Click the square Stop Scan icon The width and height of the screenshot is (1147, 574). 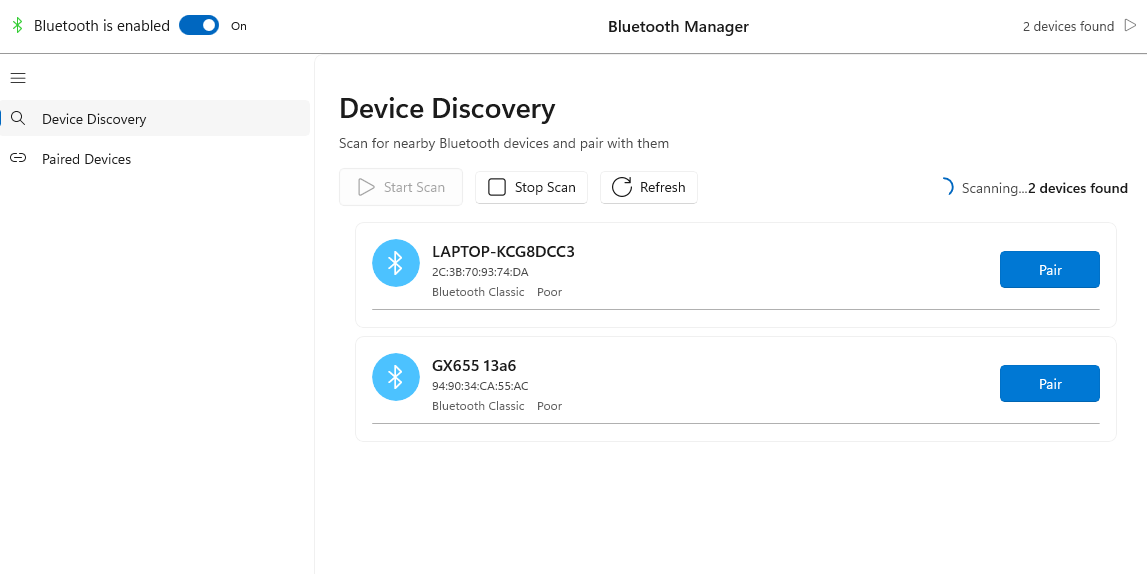(x=497, y=187)
